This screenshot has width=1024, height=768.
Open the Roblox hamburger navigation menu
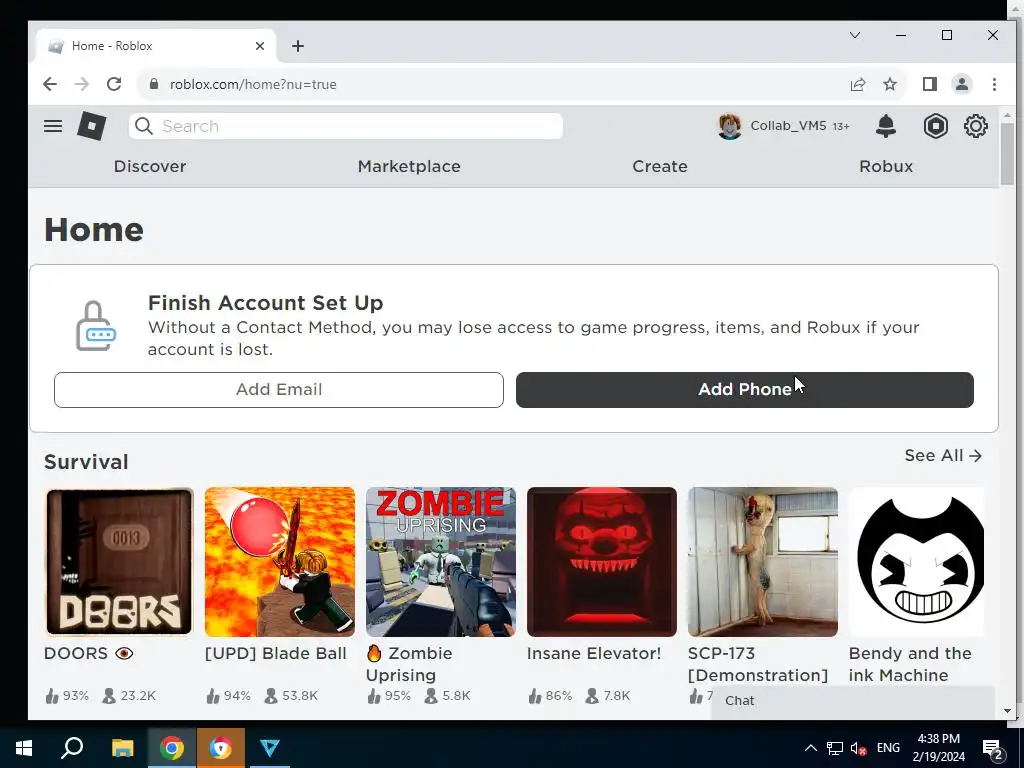(x=53, y=126)
